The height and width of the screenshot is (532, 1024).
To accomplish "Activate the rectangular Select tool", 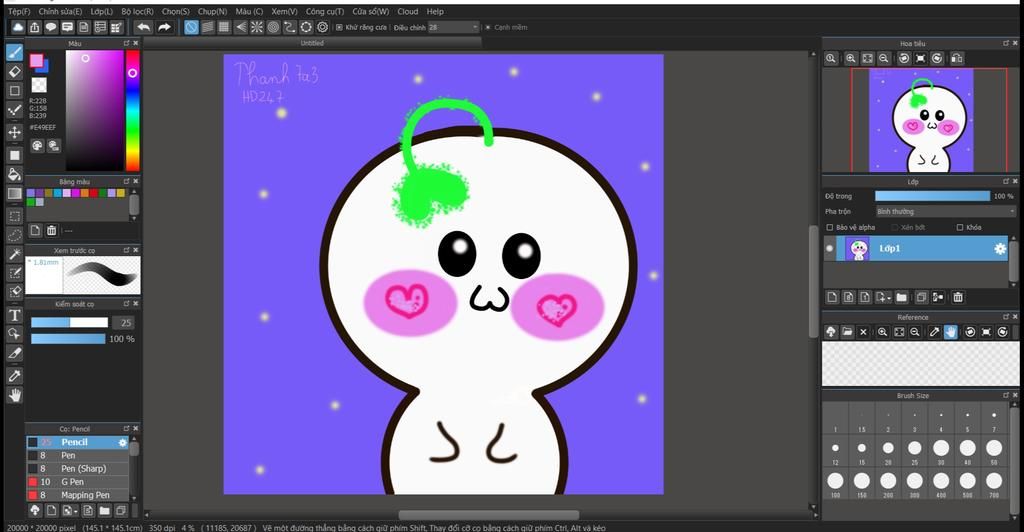I will 14,216.
